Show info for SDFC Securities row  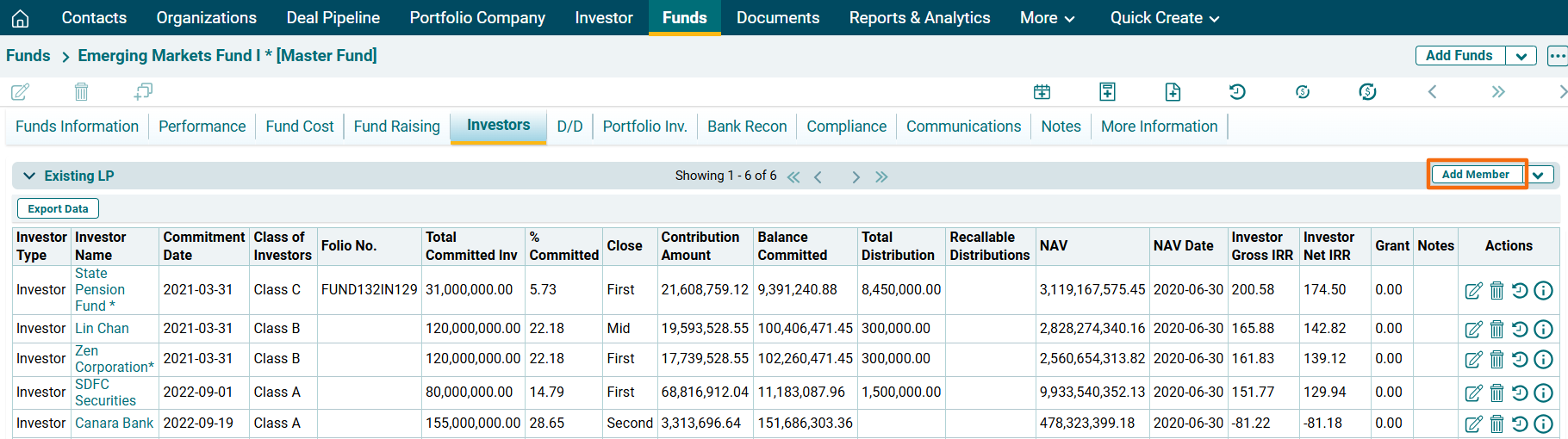pos(1543,393)
